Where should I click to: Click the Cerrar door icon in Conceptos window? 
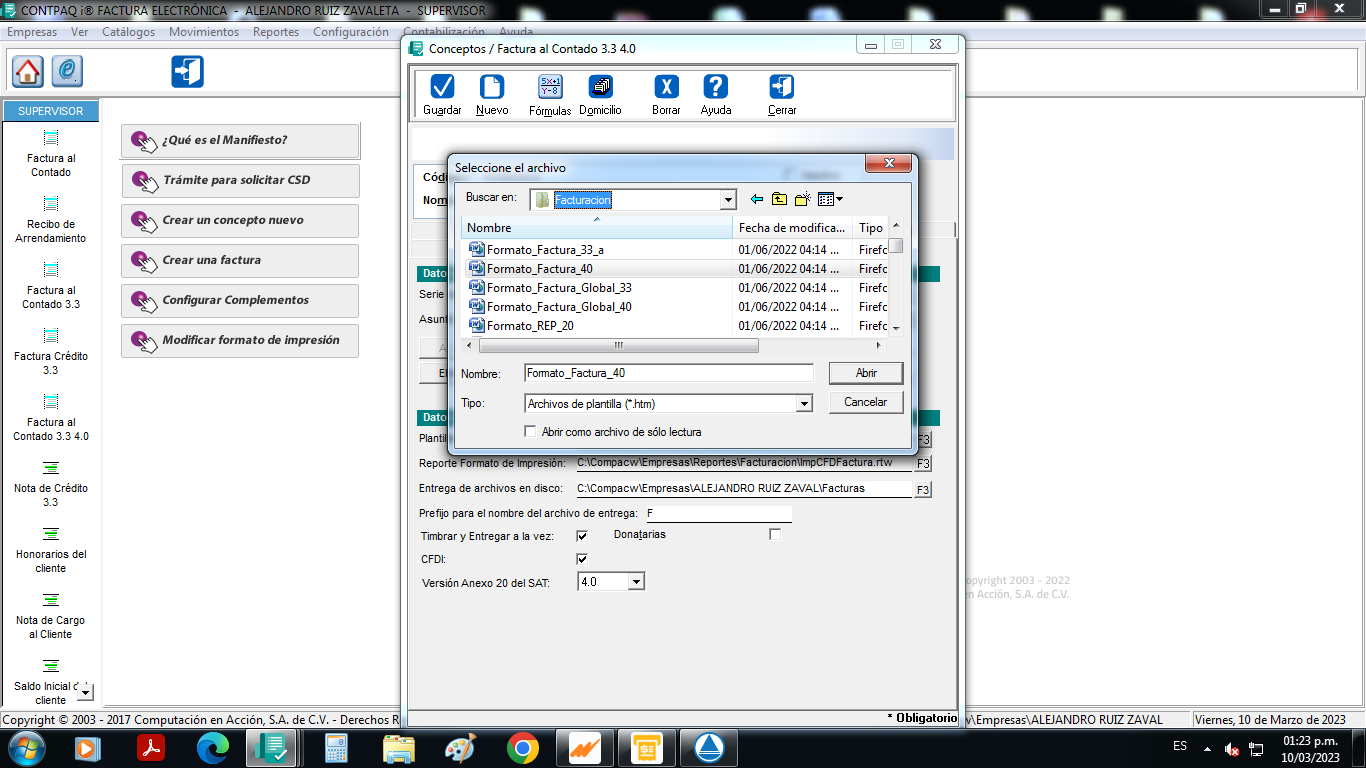(782, 87)
